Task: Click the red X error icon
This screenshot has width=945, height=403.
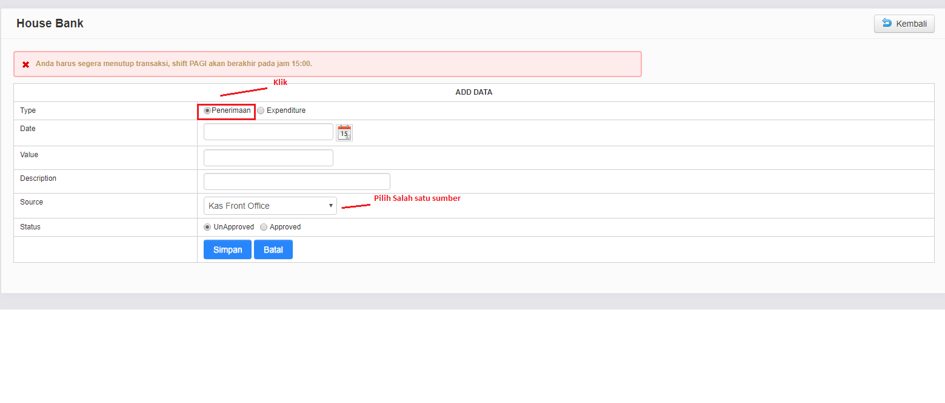Action: point(26,65)
